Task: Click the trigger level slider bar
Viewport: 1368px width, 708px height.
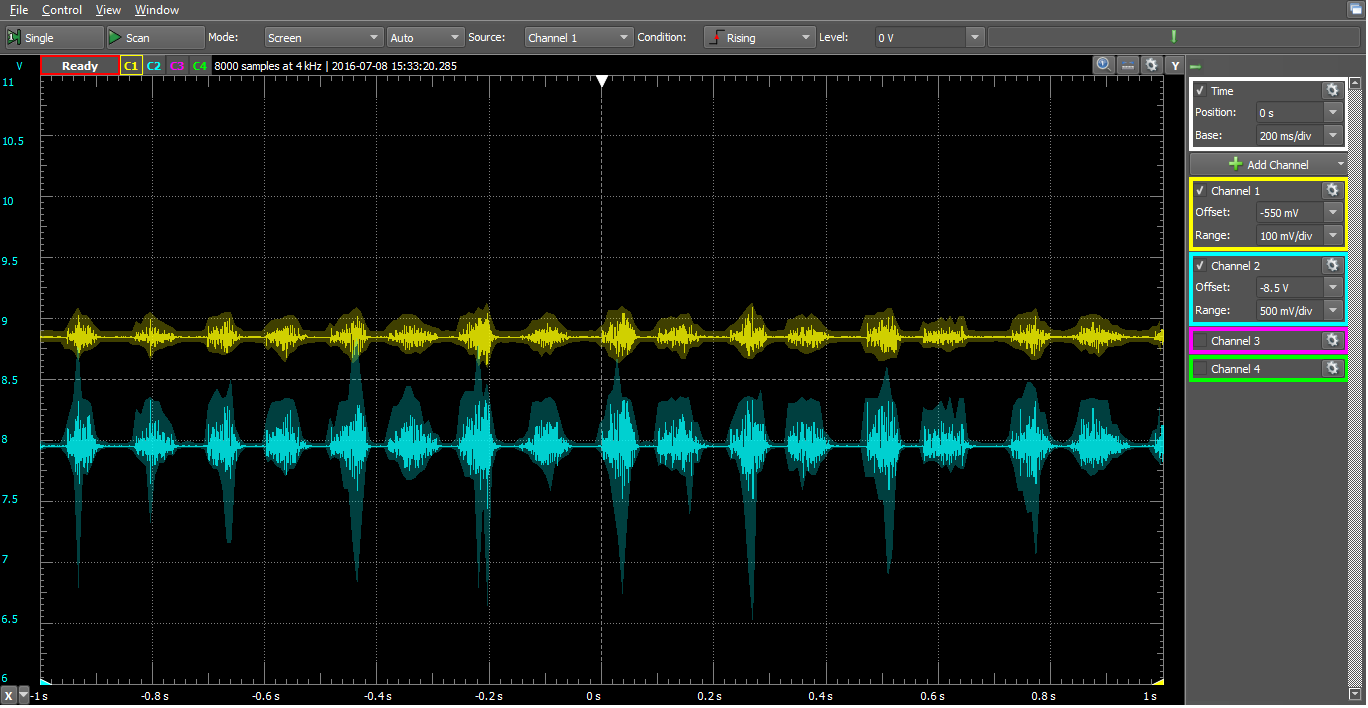Action: click(x=1172, y=38)
